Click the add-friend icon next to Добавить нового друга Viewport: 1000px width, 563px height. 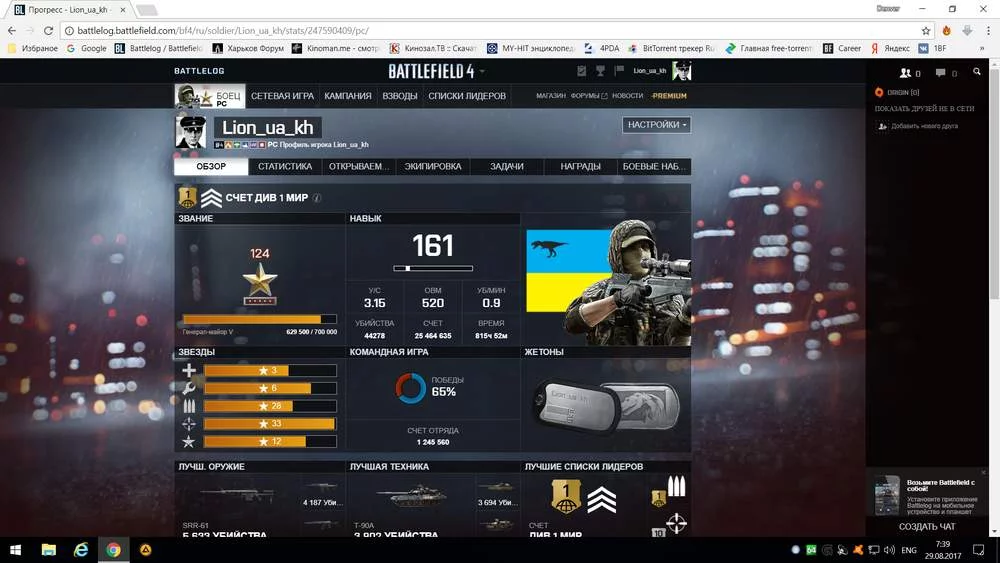point(882,126)
